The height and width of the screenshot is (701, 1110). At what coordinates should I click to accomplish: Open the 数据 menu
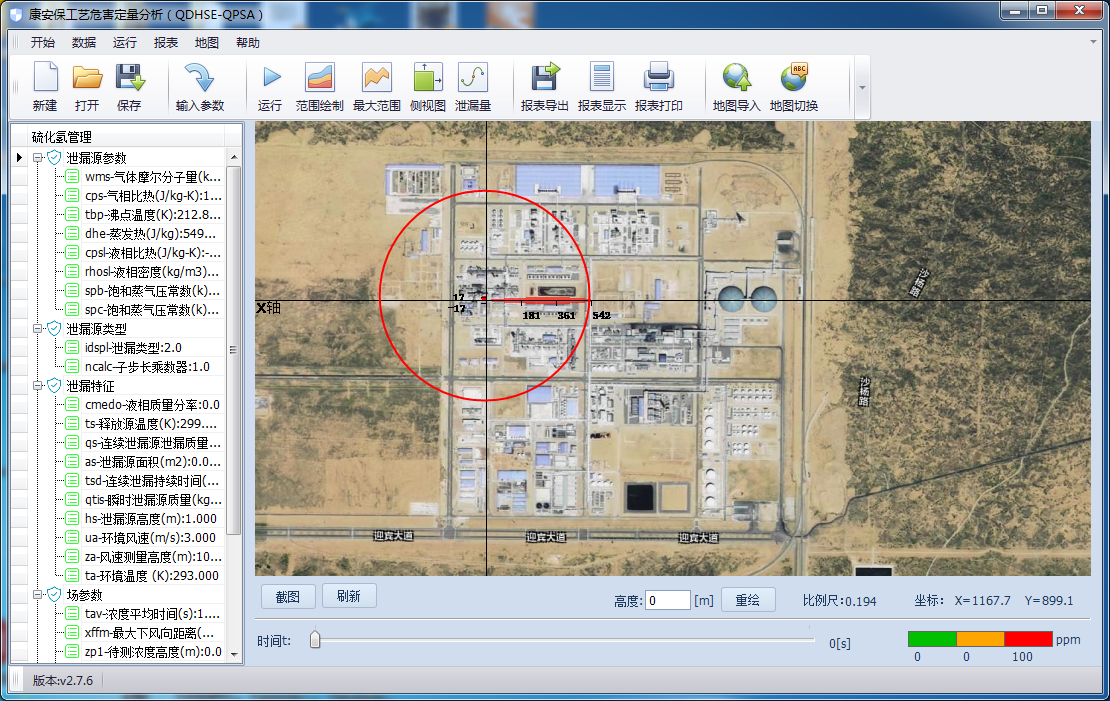point(84,43)
